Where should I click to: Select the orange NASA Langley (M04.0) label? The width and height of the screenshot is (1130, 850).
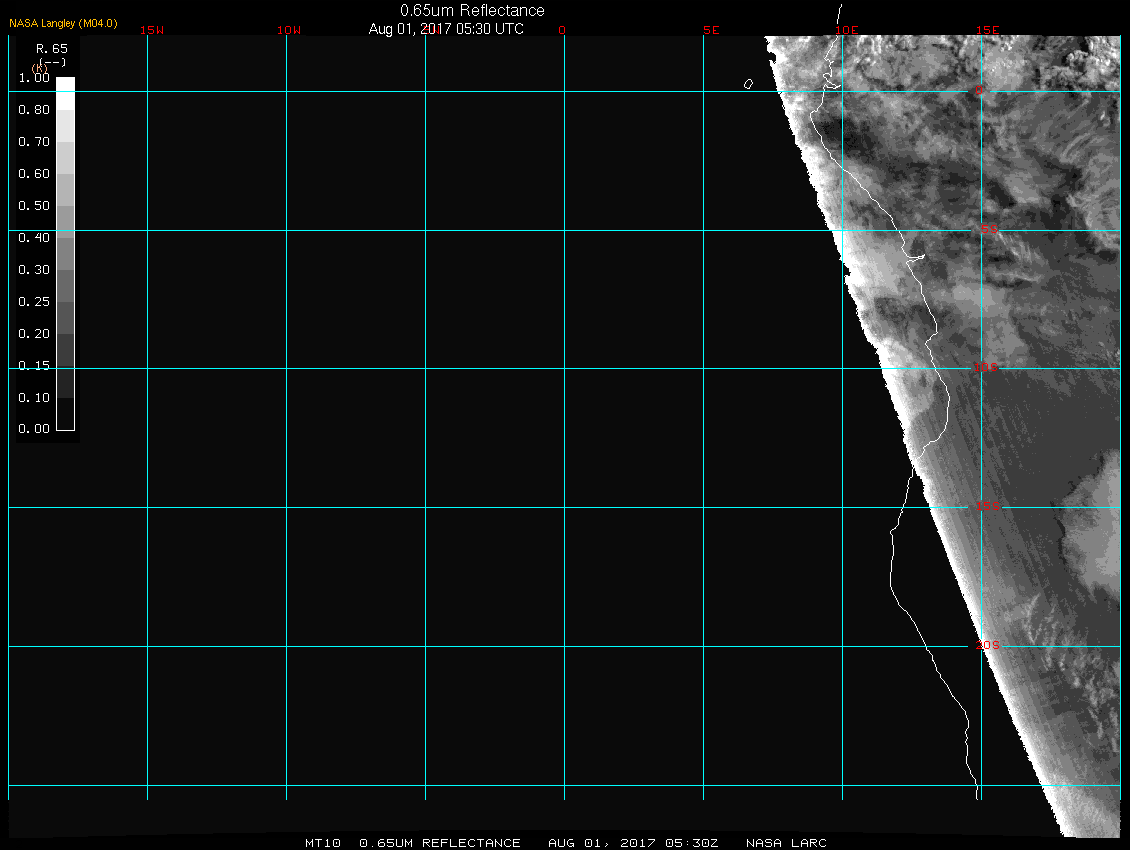point(63,22)
